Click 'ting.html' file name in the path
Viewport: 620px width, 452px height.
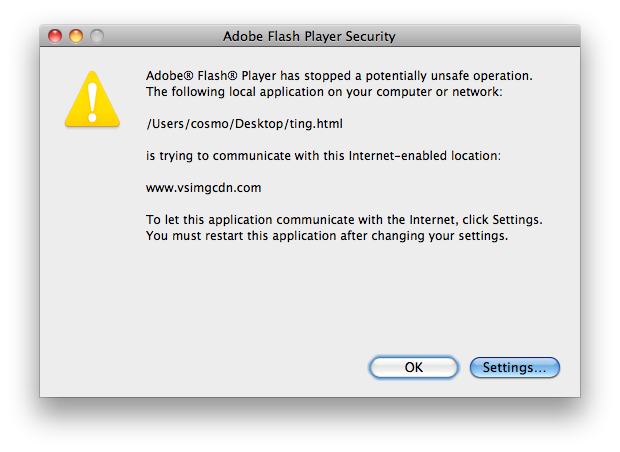[x=316, y=124]
